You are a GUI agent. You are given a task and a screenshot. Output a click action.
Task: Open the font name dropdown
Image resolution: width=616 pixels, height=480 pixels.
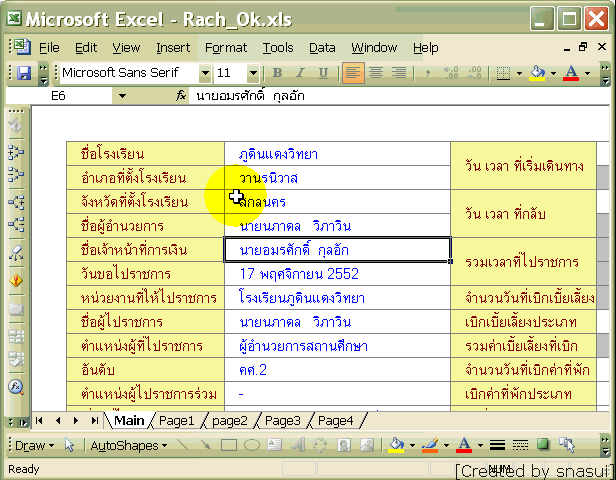coord(205,73)
